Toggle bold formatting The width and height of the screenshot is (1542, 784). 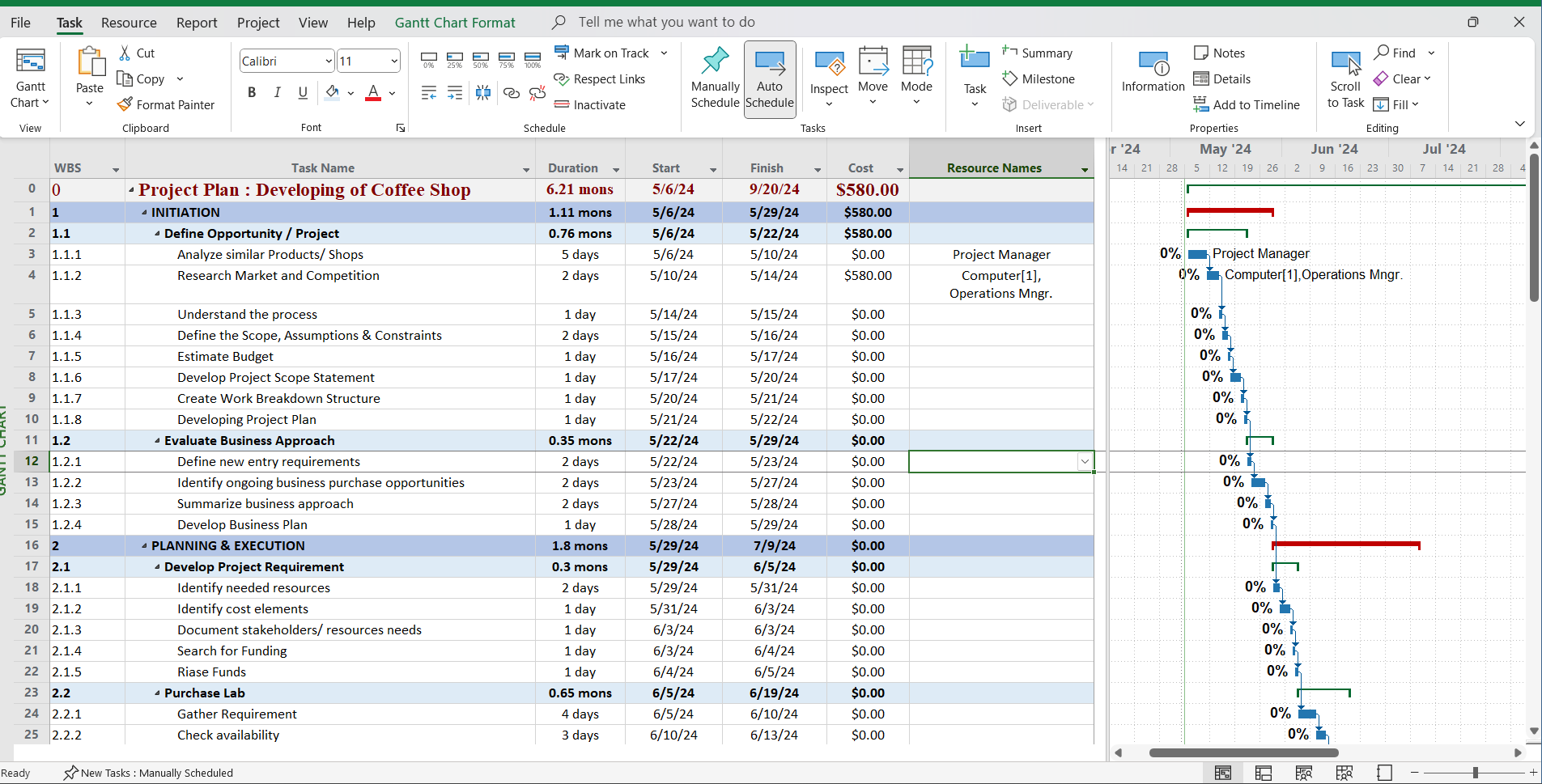click(251, 92)
